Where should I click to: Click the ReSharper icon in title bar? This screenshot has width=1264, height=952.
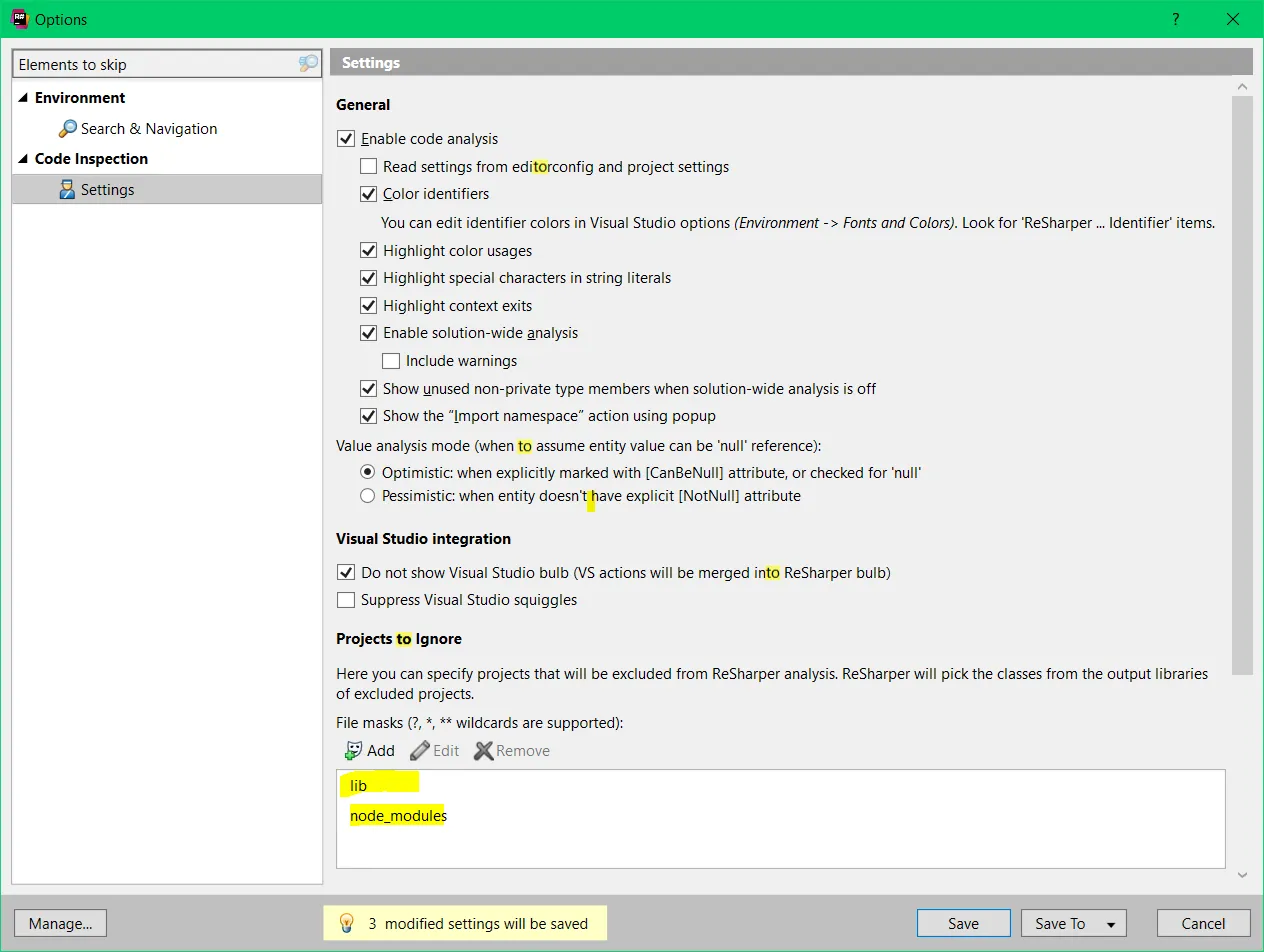(19, 19)
